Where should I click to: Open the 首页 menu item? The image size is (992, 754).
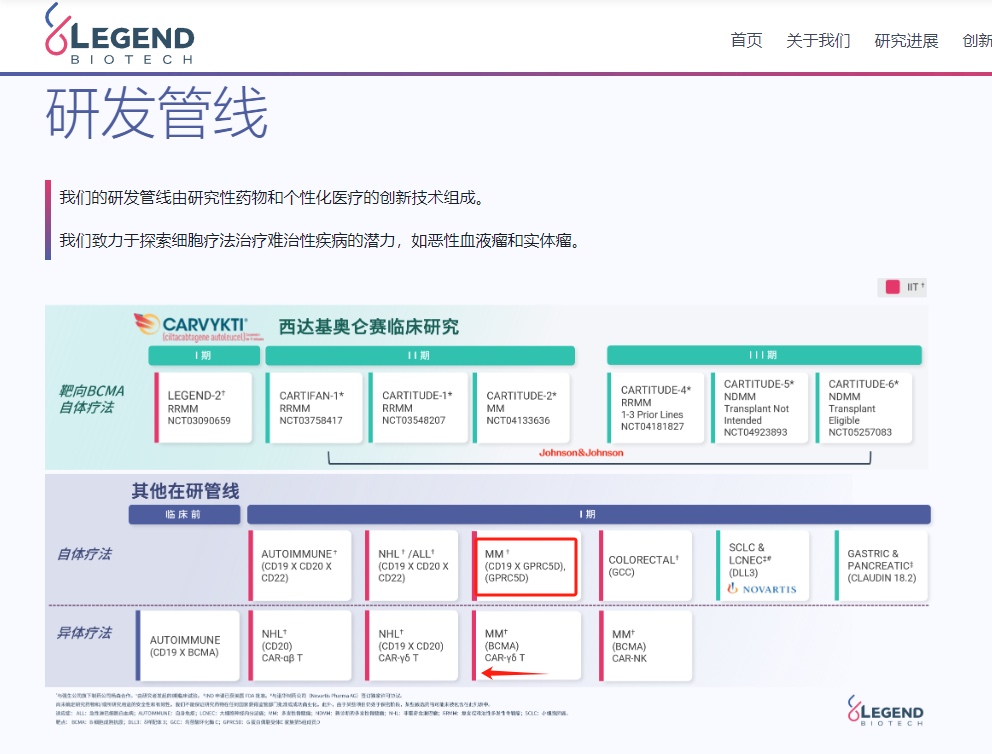click(x=747, y=40)
